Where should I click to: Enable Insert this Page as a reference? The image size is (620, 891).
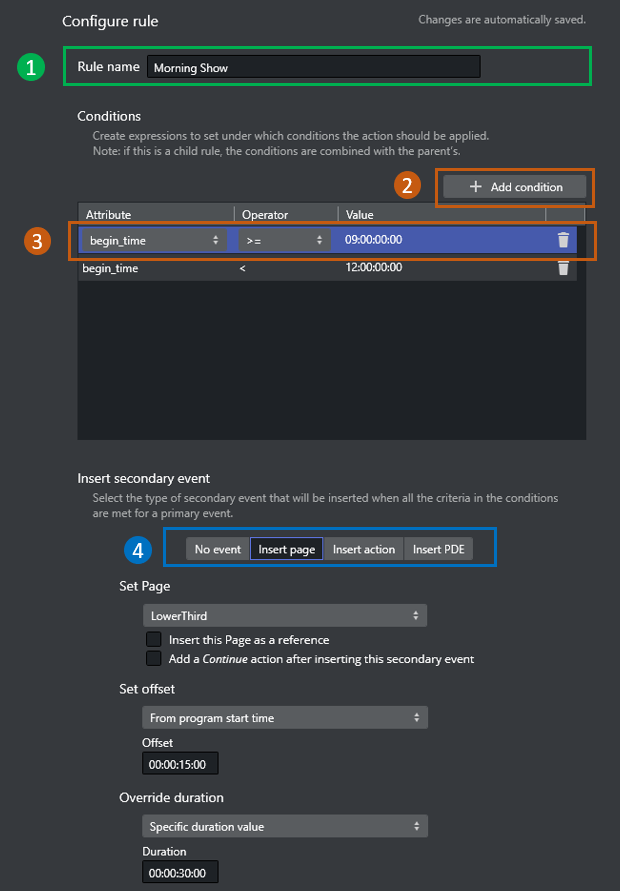point(154,639)
